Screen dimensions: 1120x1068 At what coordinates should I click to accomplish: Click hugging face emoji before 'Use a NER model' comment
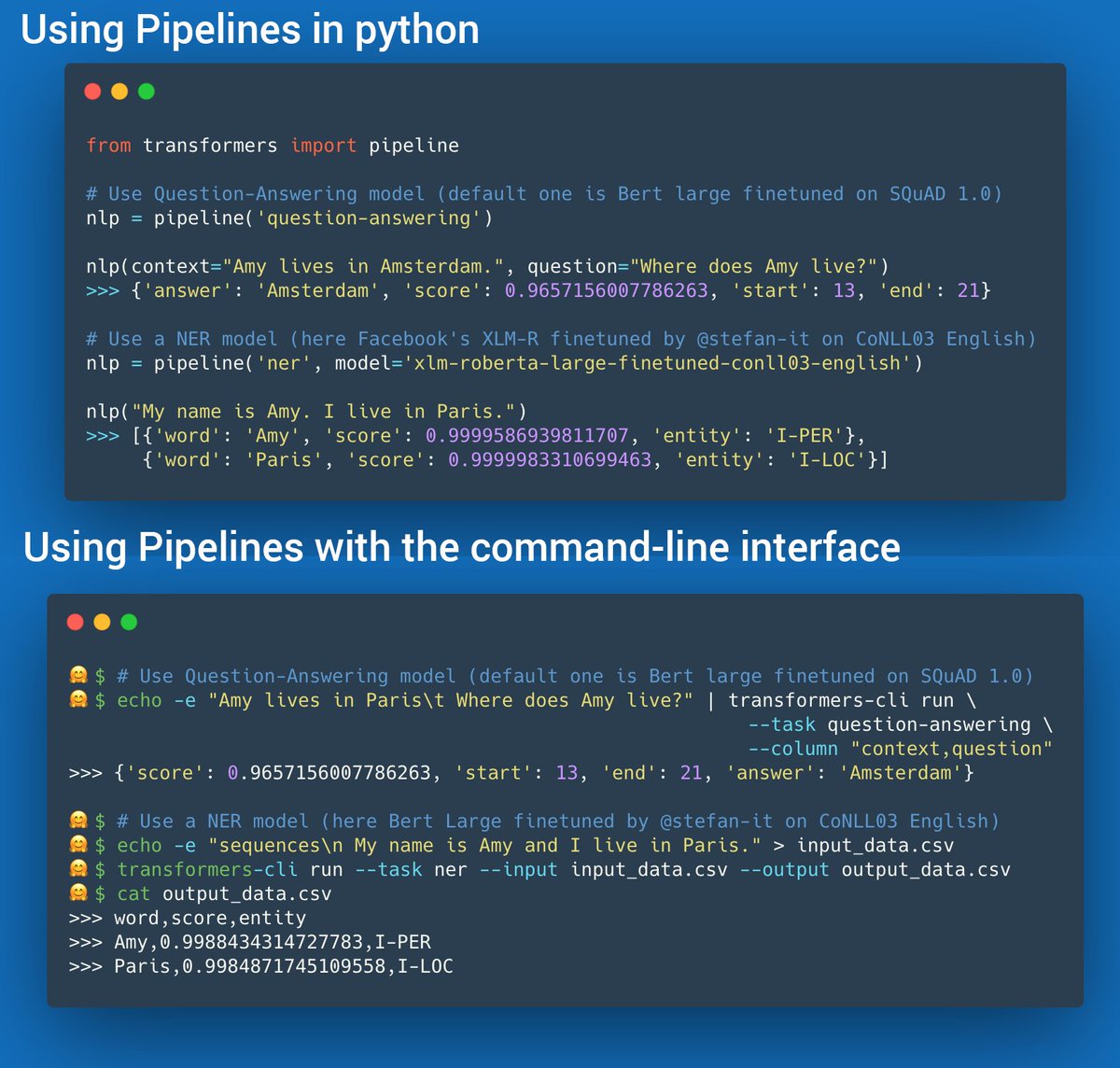pyautogui.click(x=77, y=821)
